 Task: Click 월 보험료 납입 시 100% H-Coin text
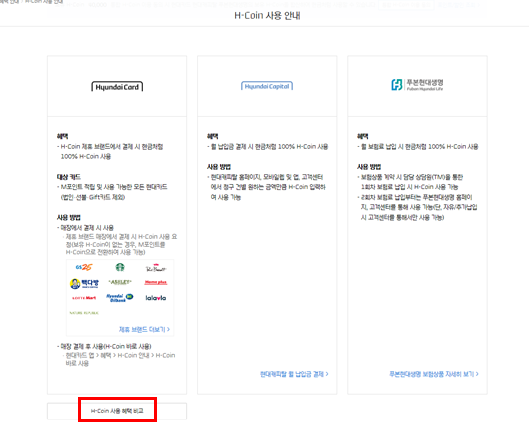pyautogui.click(x=418, y=146)
